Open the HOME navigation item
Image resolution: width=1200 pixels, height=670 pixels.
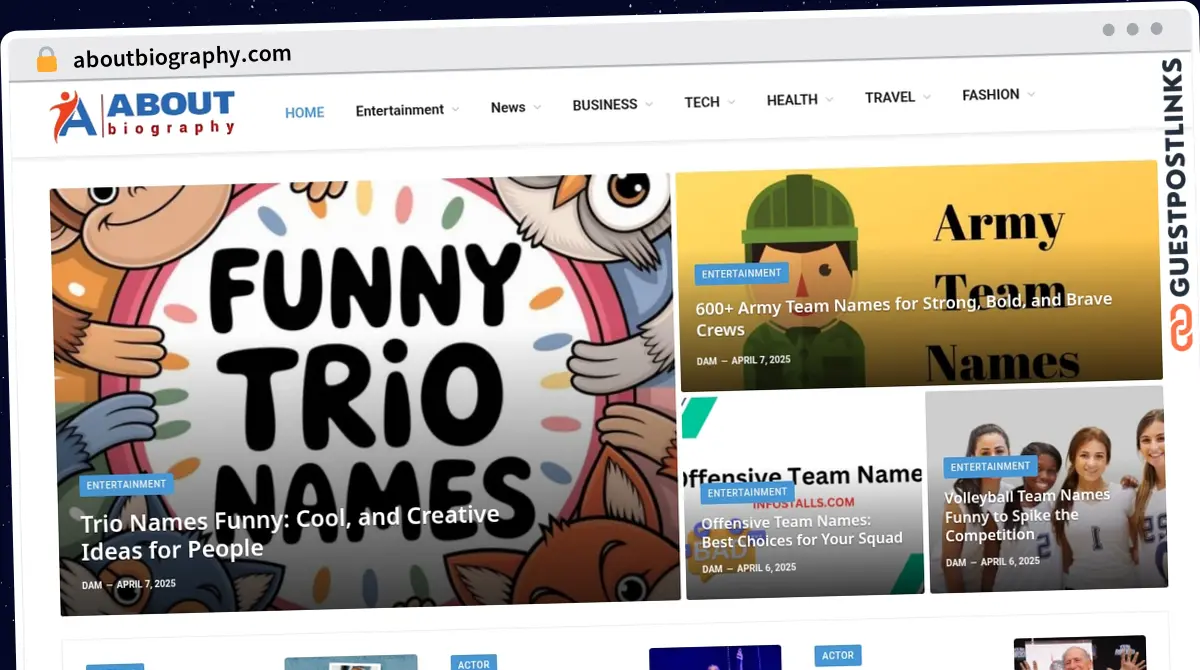pyautogui.click(x=304, y=112)
